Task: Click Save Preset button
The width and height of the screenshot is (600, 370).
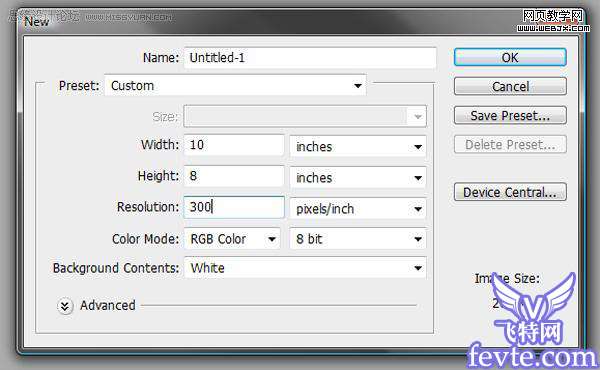Action: (x=510, y=115)
